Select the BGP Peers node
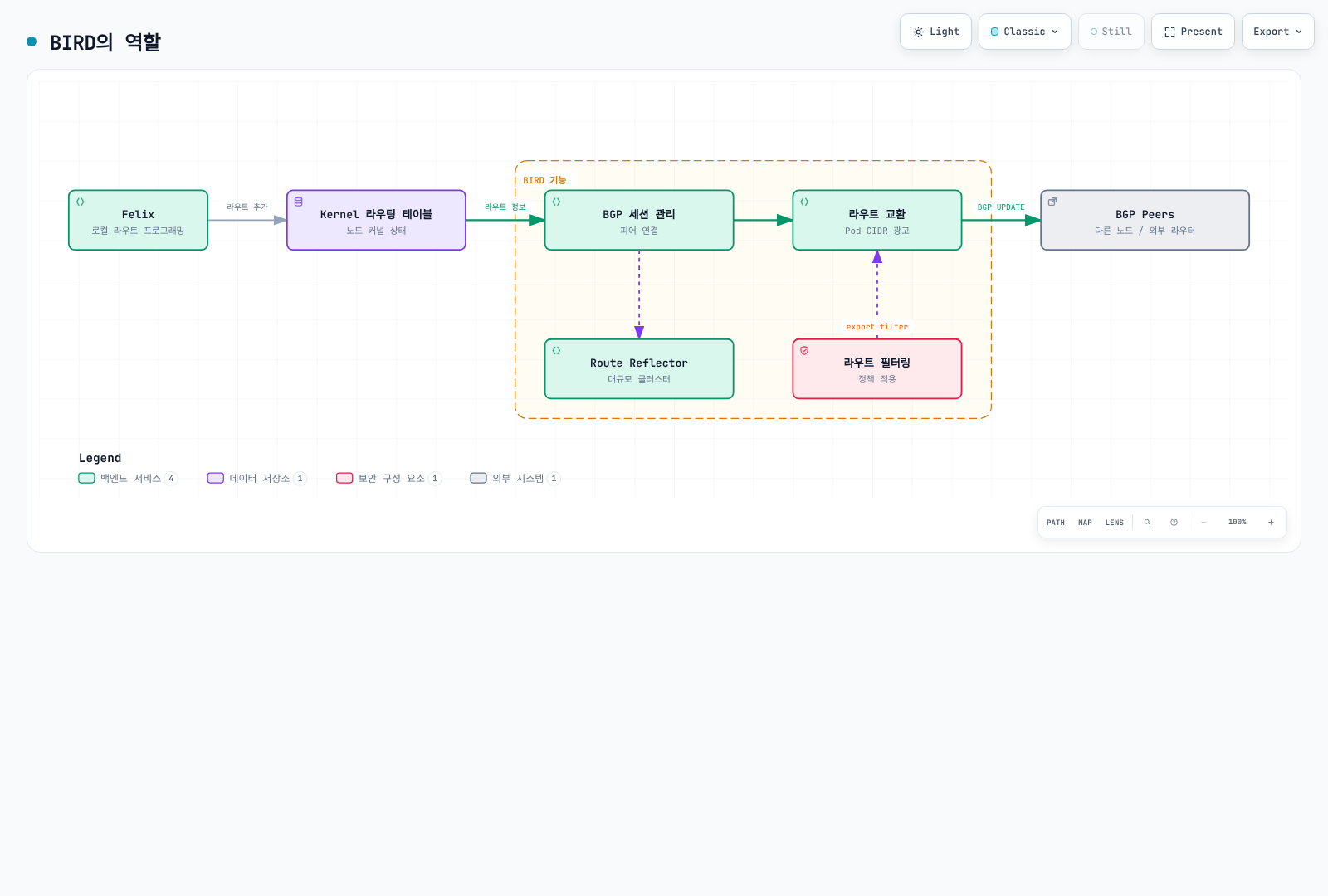 (1145, 220)
